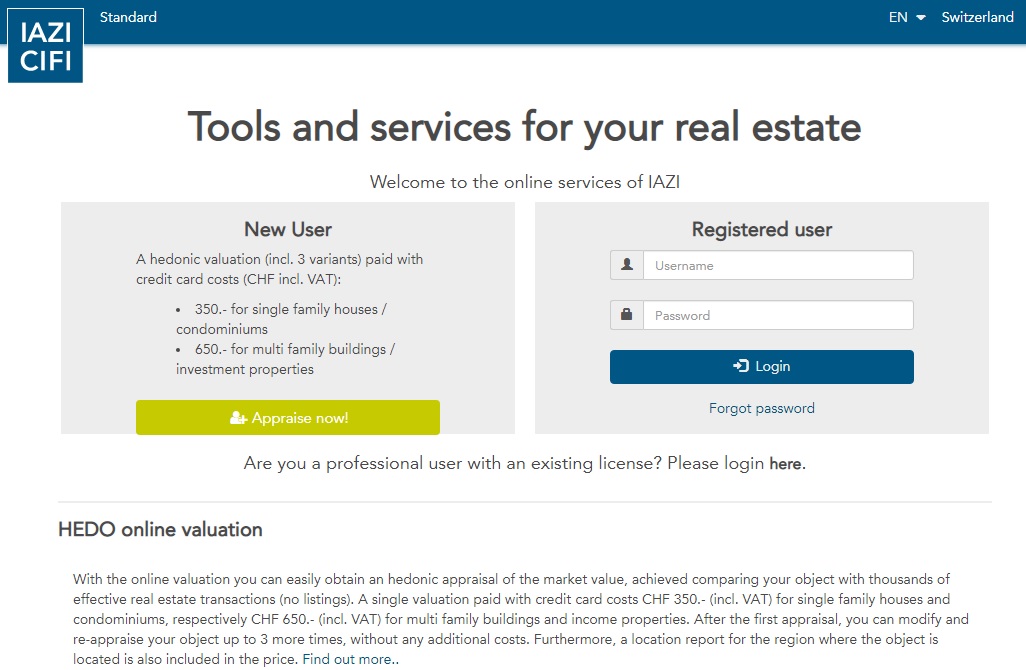
Task: Select Switzerland in the top bar
Action: click(978, 17)
